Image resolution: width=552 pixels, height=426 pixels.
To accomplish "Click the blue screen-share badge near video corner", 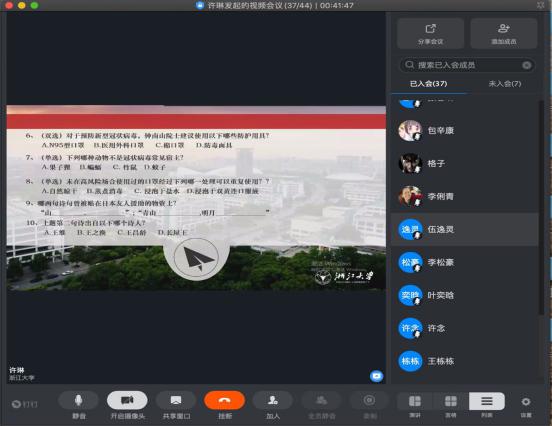I will click(376, 376).
